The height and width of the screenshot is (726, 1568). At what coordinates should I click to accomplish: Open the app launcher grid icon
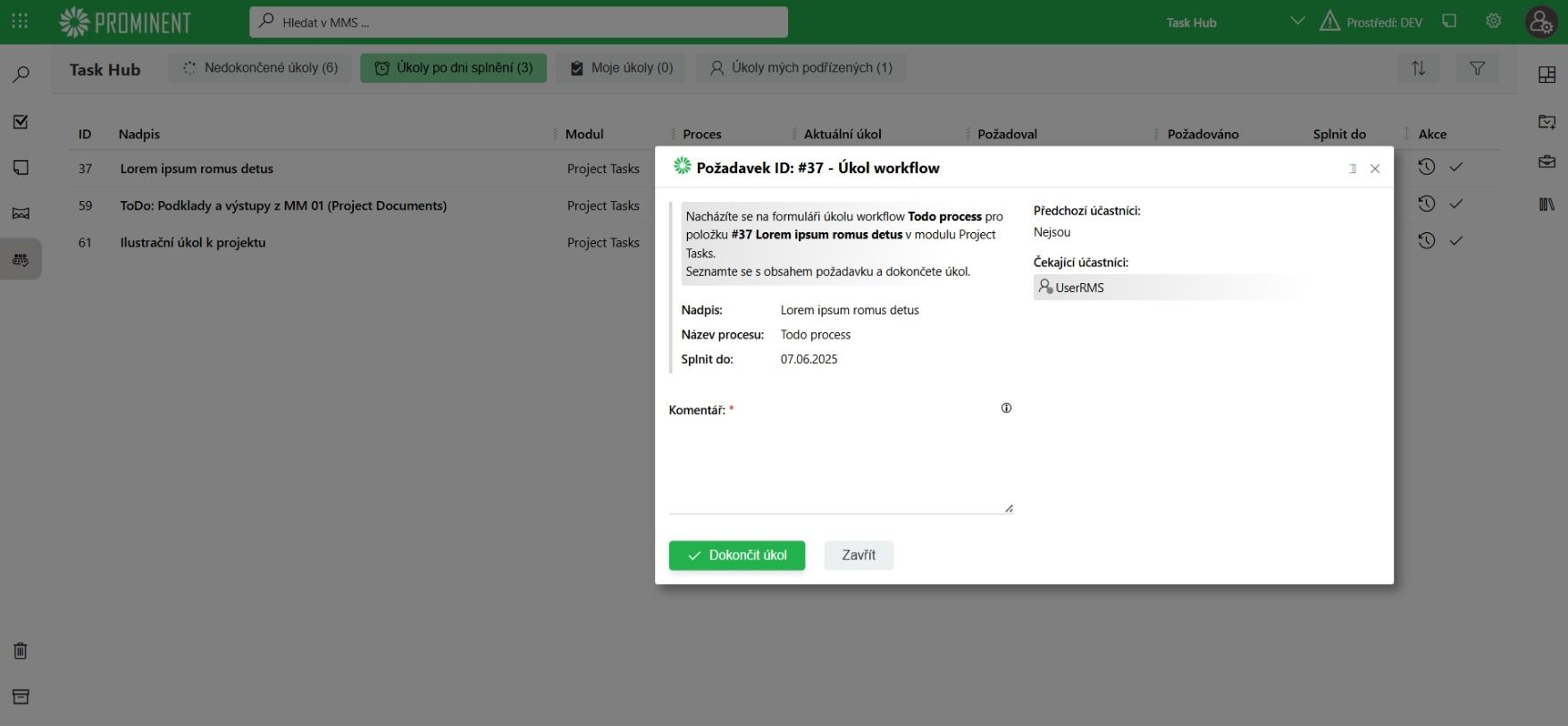(x=20, y=21)
